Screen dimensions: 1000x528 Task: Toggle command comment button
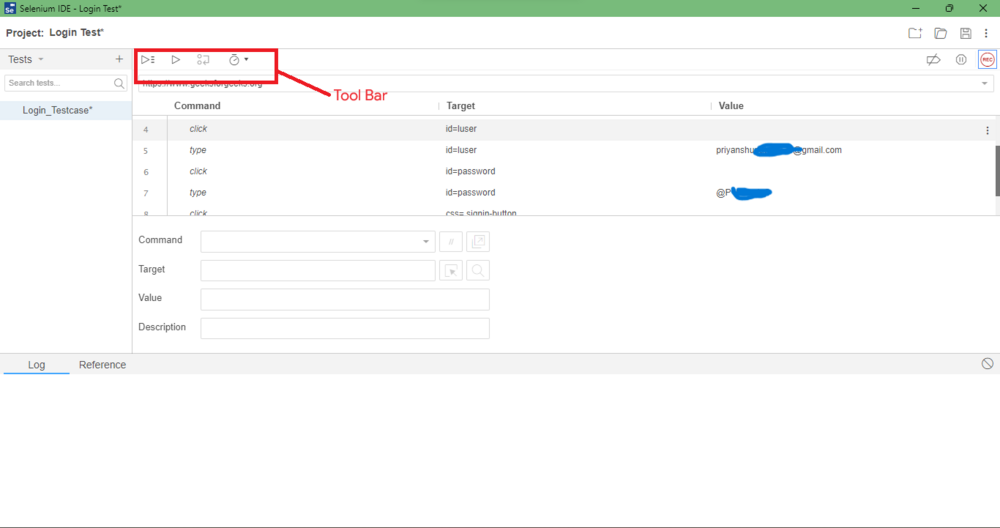(x=451, y=242)
